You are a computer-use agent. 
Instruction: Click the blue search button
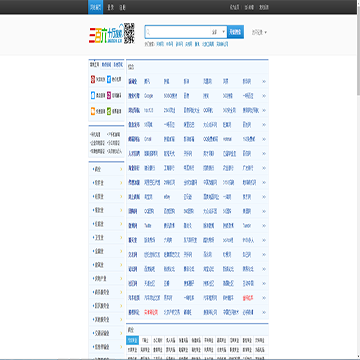pos(235,32)
